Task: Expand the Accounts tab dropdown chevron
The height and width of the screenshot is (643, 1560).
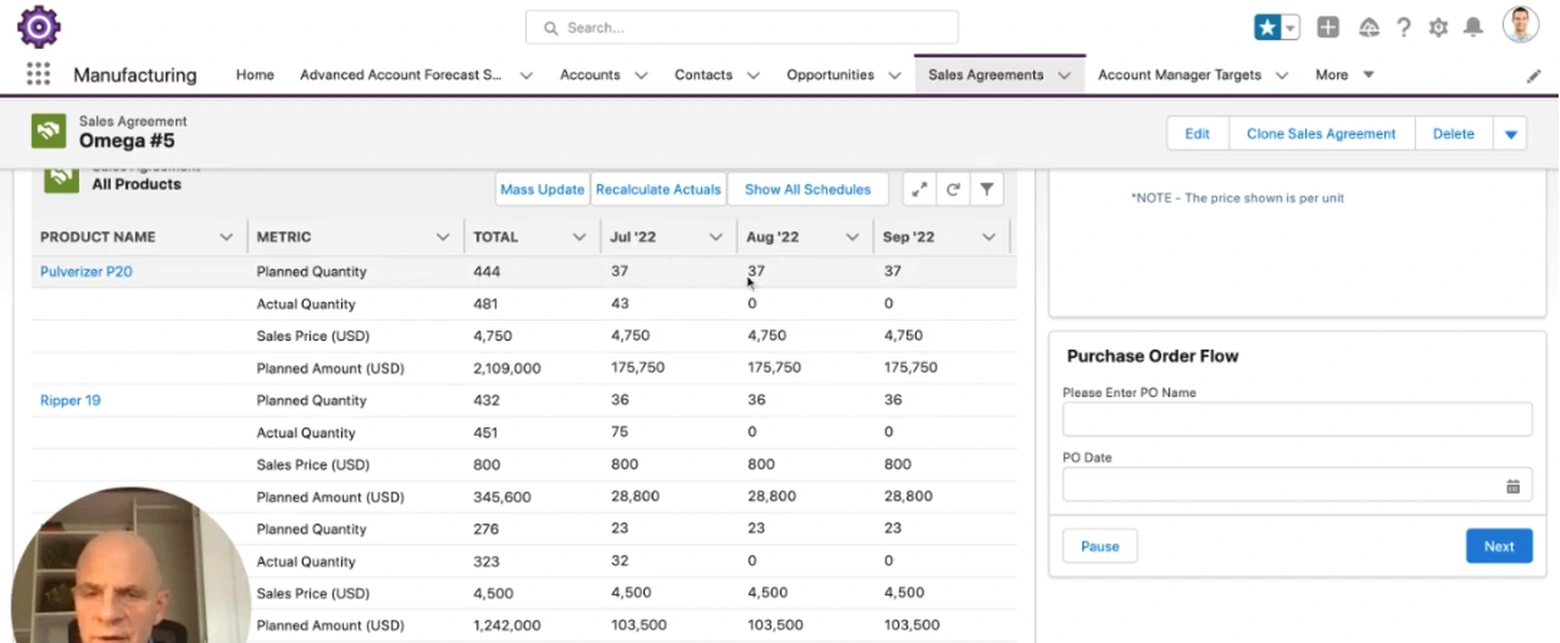Action: click(x=641, y=75)
